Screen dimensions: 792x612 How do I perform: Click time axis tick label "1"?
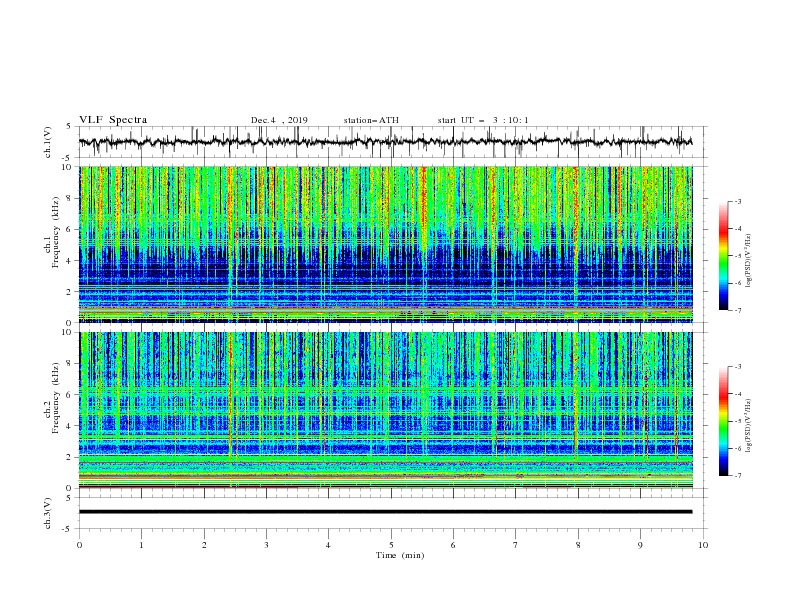point(141,545)
